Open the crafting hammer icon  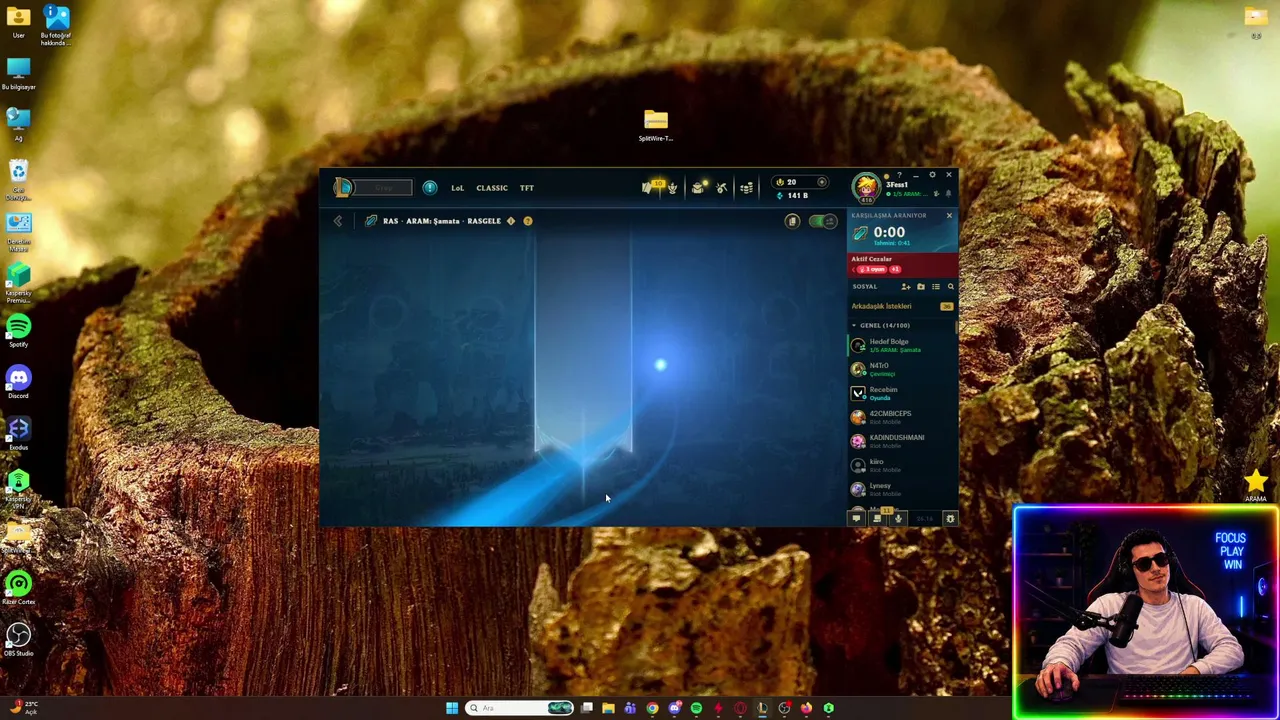[x=722, y=188]
